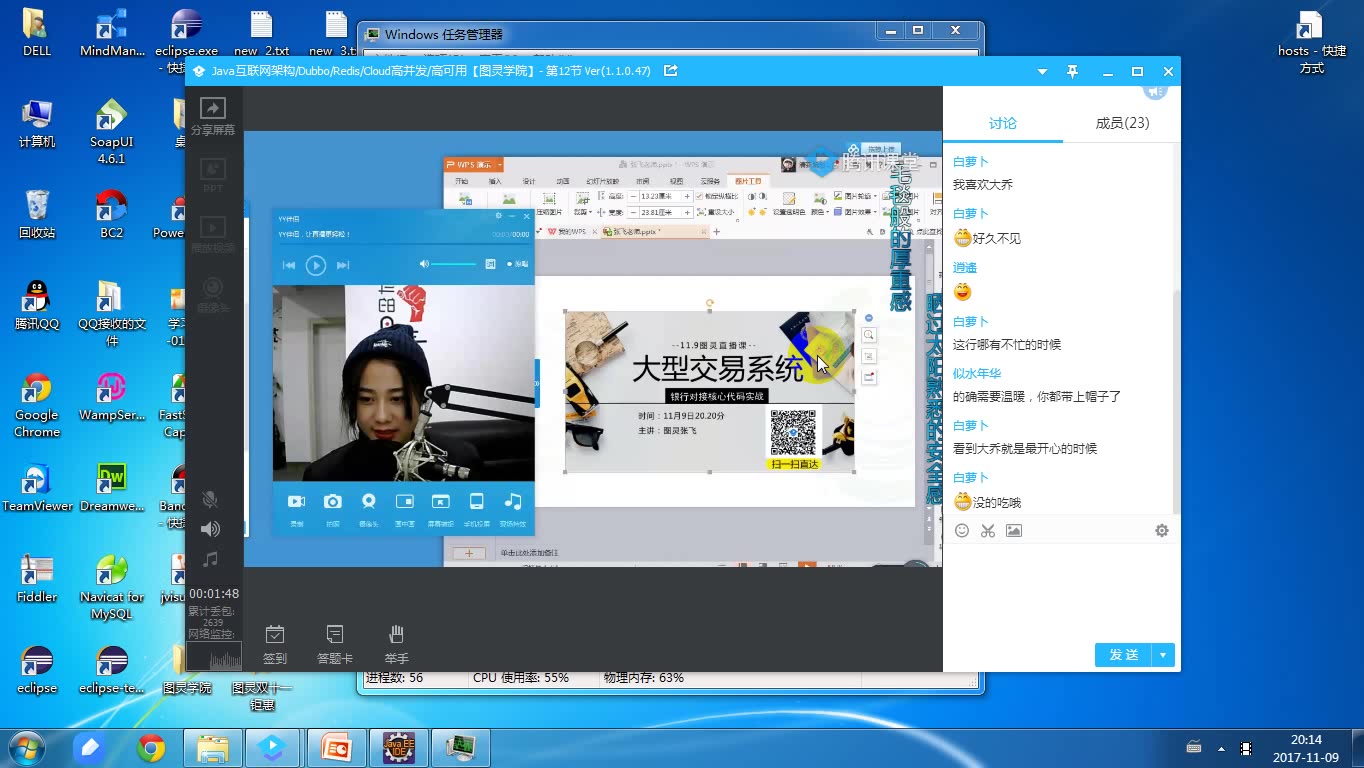Show hidden tray icons arrow

pos(1221,748)
